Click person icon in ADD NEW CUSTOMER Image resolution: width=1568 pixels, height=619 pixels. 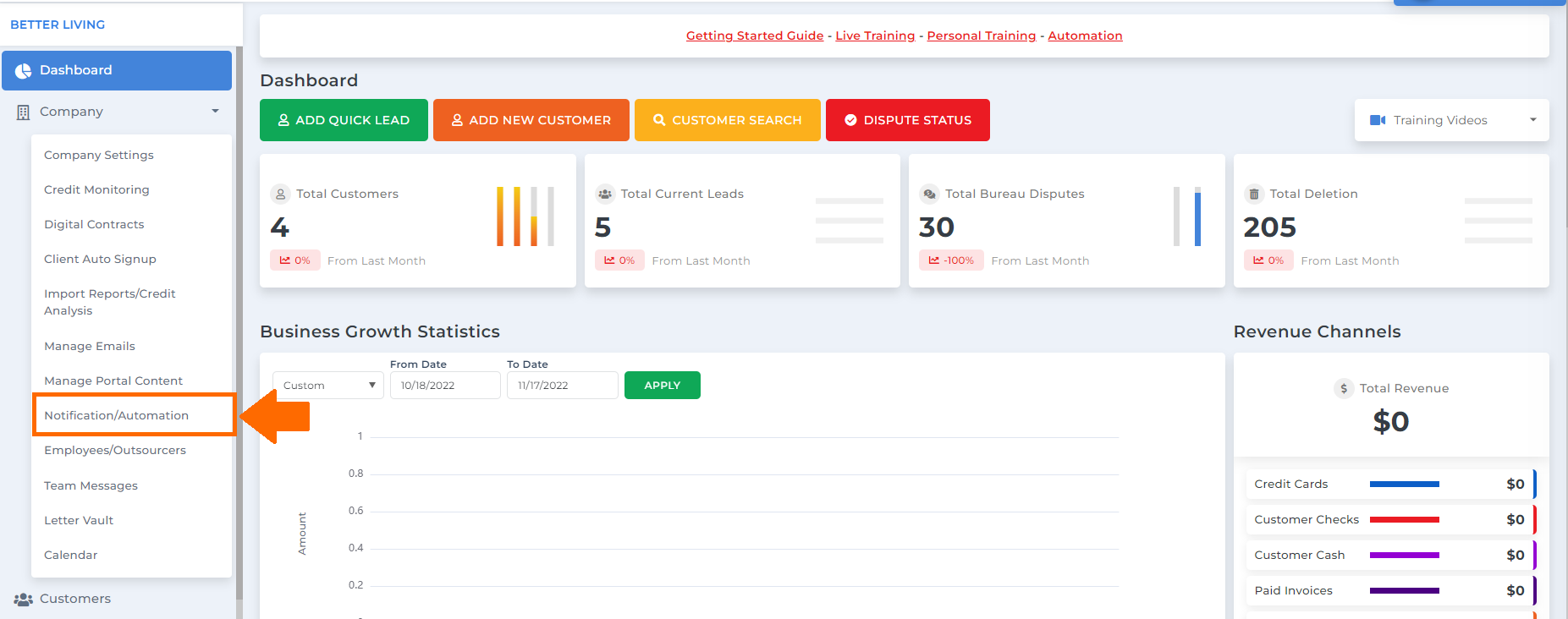tap(457, 120)
